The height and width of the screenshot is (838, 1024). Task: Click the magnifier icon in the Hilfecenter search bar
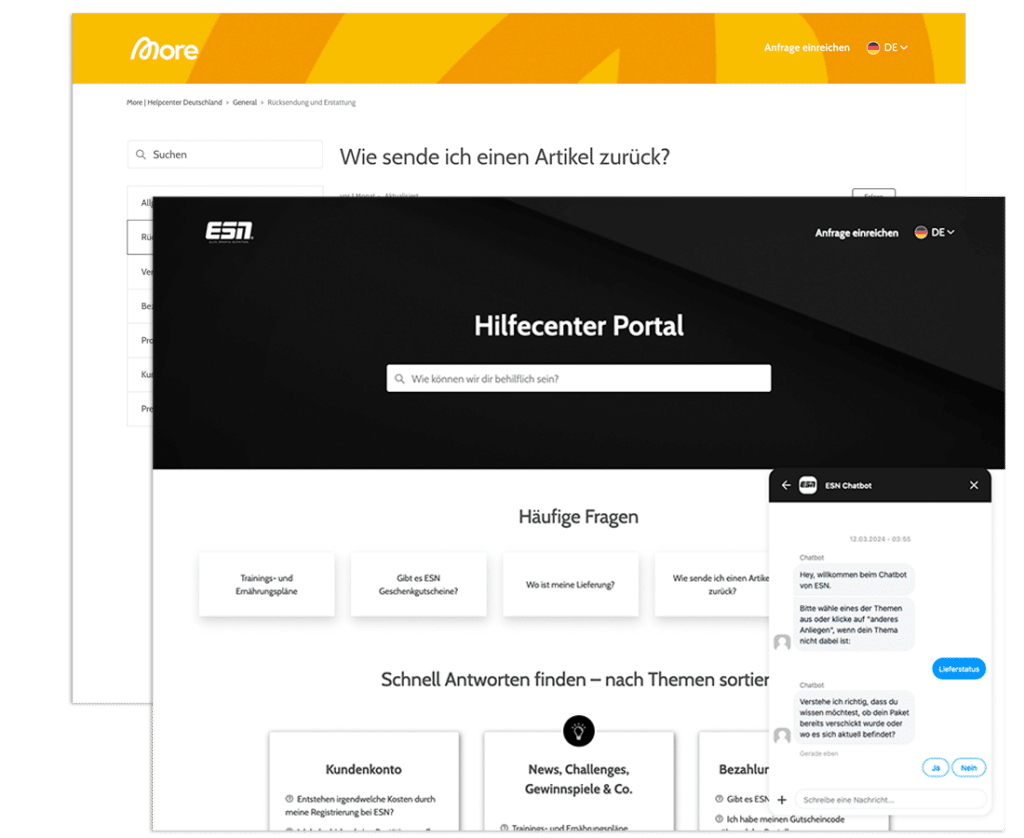(400, 379)
